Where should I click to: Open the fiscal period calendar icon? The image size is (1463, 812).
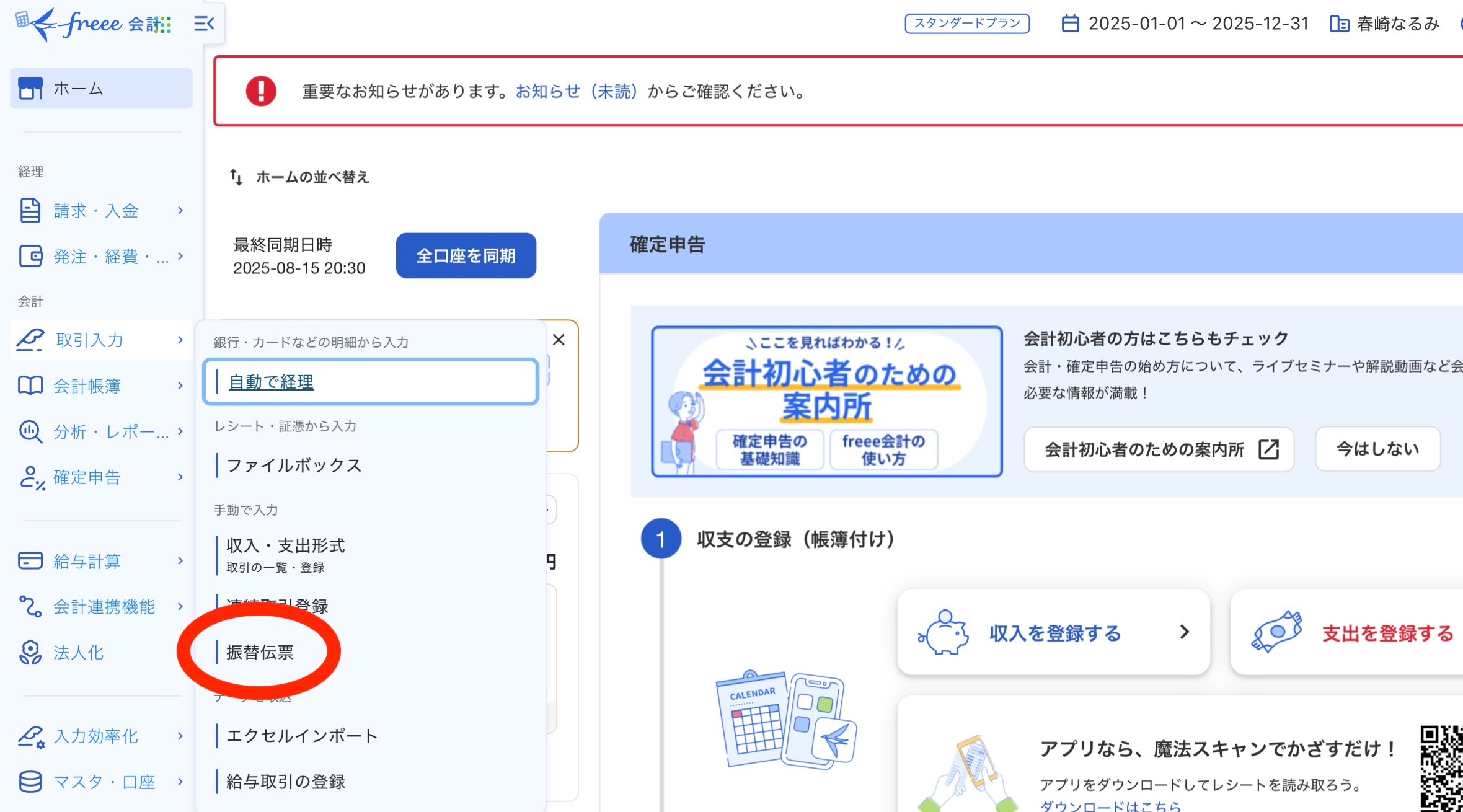click(x=1070, y=24)
